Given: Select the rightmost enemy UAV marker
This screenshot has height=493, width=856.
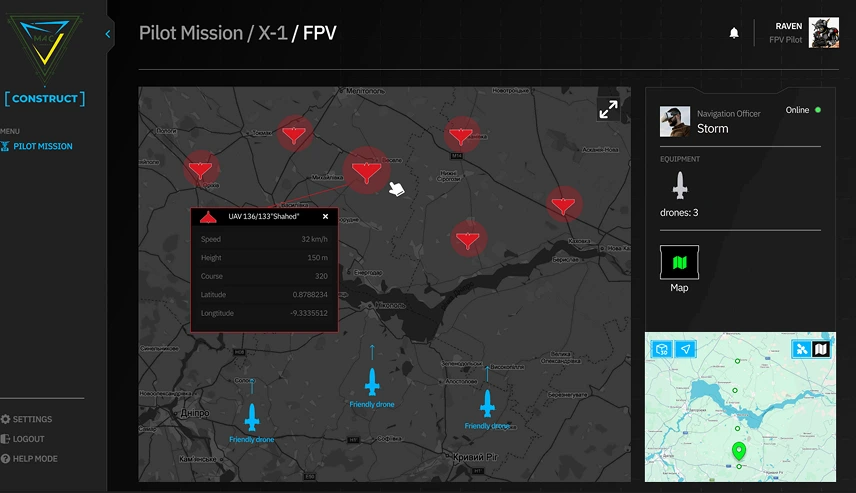Looking at the screenshot, I should click(563, 204).
